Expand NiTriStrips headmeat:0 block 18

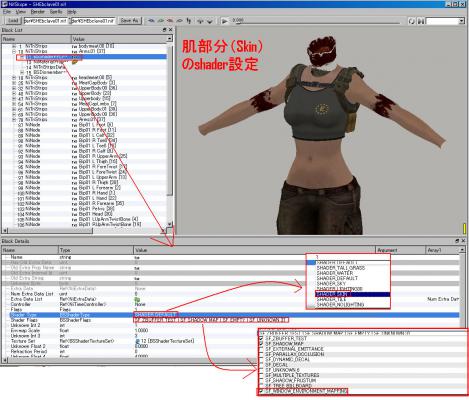coord(14,77)
